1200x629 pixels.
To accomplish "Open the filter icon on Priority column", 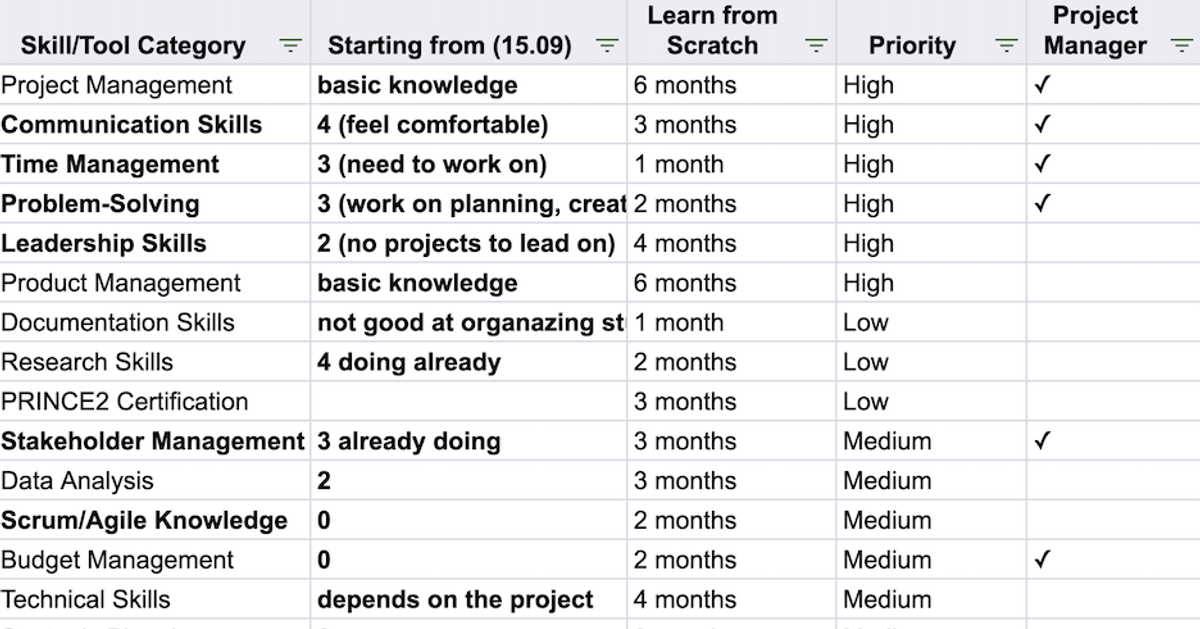I will click(x=1005, y=45).
